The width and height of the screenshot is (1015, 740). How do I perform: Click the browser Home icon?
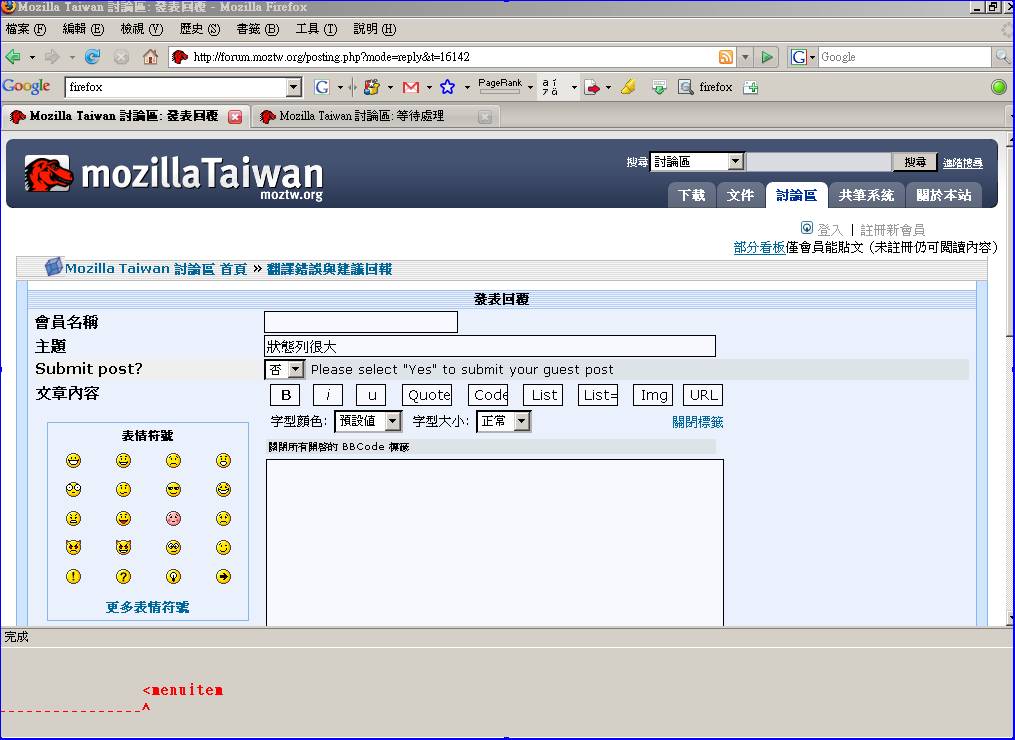(150, 57)
